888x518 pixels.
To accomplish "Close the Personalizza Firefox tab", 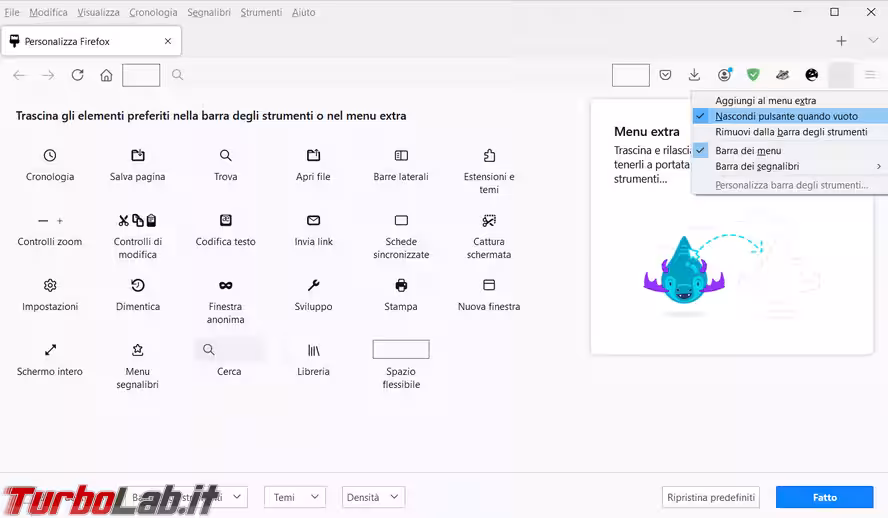I will (x=168, y=41).
